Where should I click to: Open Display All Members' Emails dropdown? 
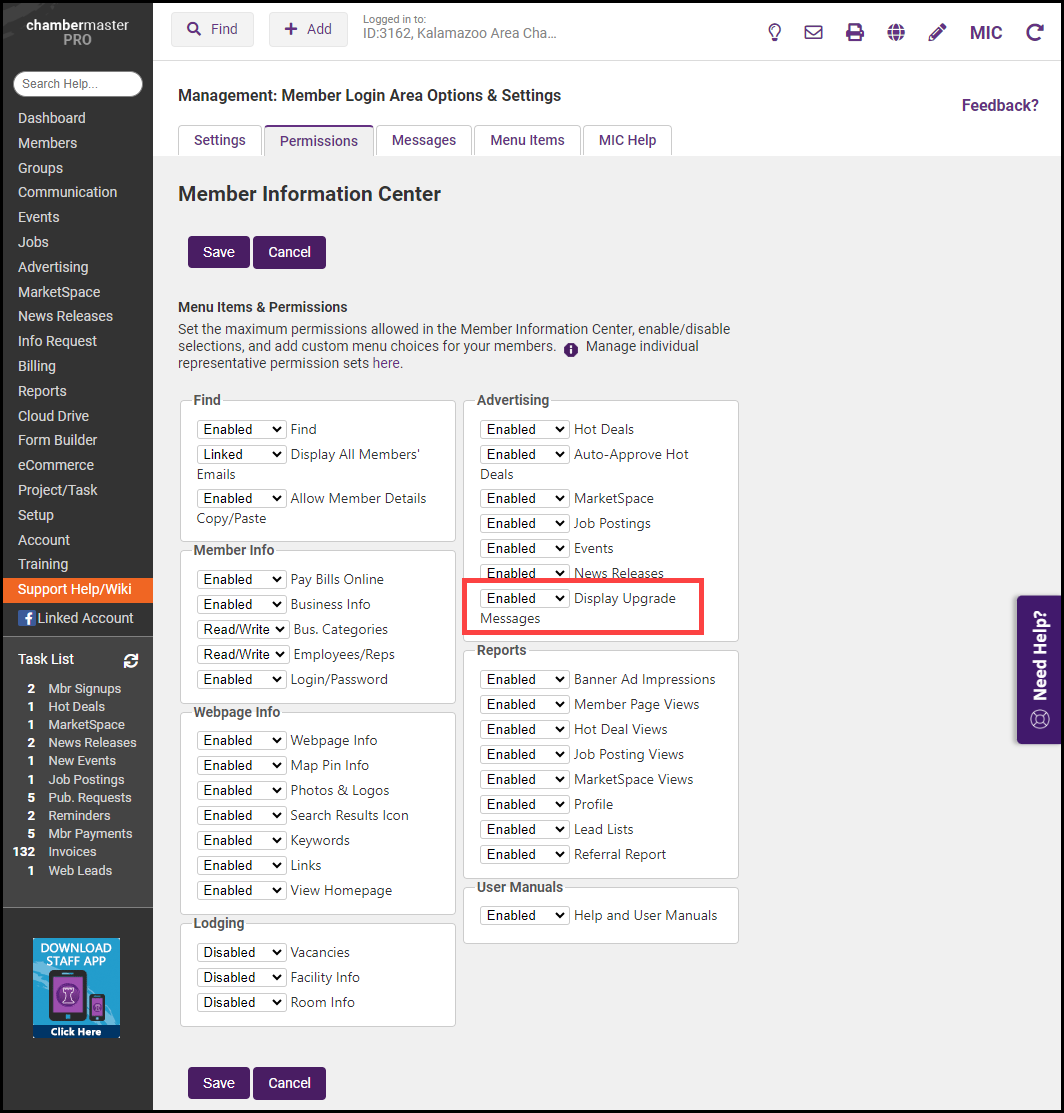click(241, 454)
